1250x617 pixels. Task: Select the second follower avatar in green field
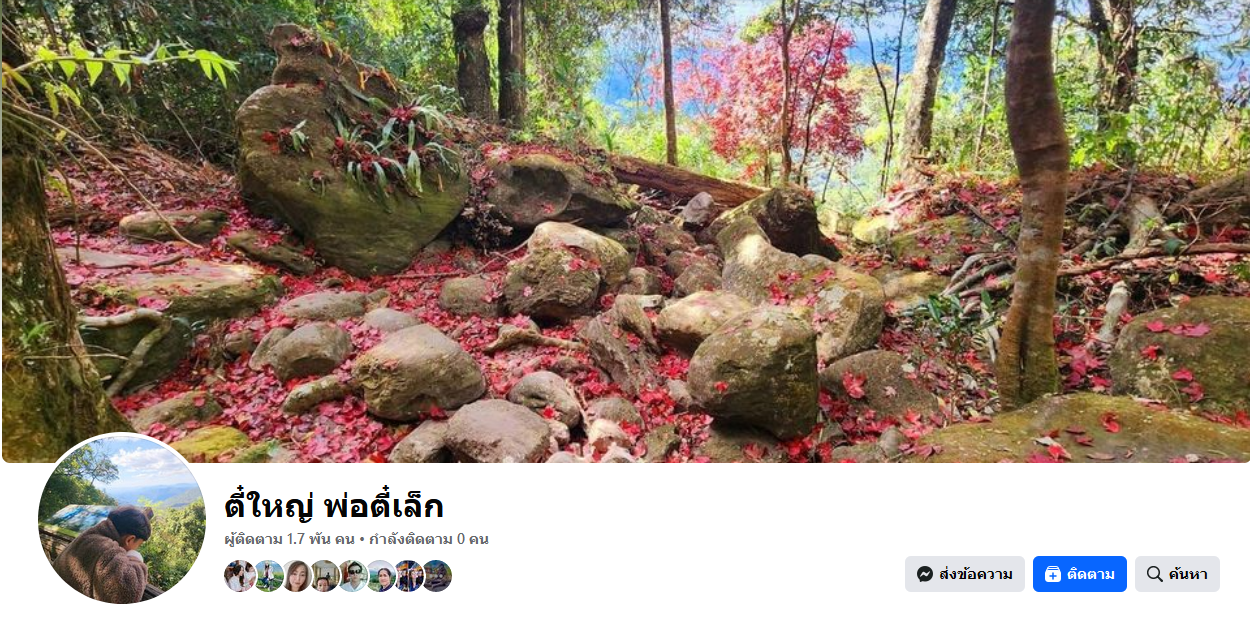(268, 576)
